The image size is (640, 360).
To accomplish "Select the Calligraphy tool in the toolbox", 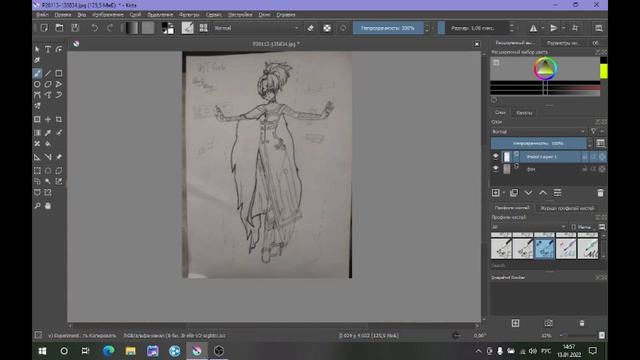I will pos(37,60).
